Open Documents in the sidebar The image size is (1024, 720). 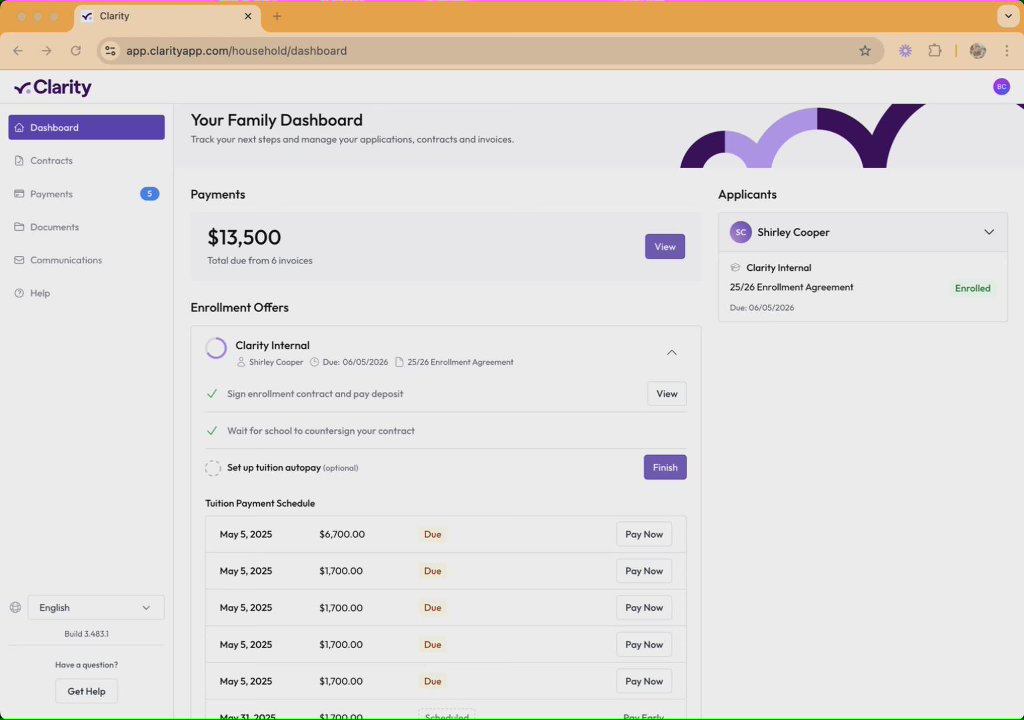coord(86,227)
